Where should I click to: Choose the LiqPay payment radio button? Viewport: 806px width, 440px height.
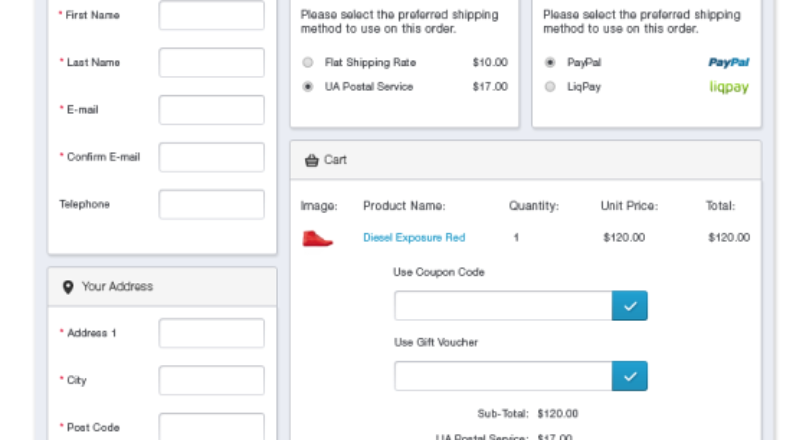550,86
